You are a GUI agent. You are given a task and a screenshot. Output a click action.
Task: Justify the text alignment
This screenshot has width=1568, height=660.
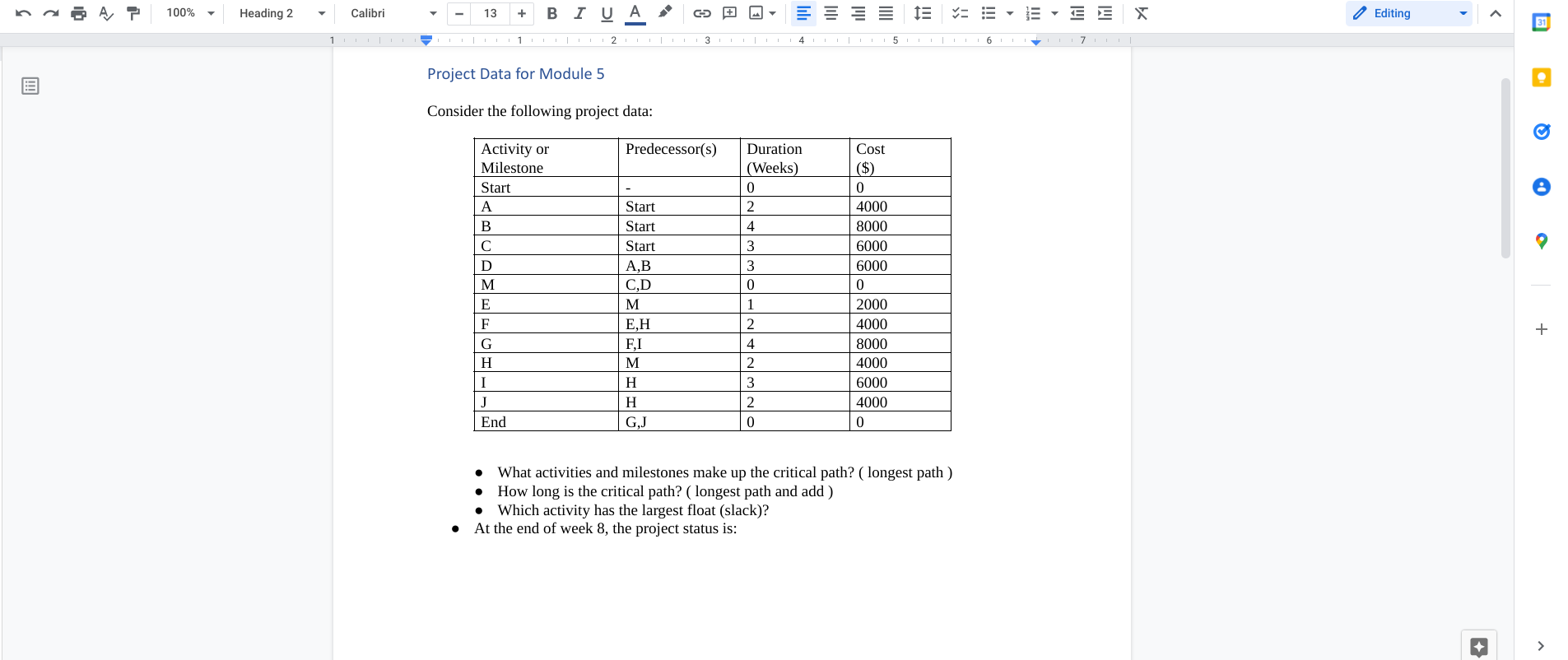tap(886, 13)
